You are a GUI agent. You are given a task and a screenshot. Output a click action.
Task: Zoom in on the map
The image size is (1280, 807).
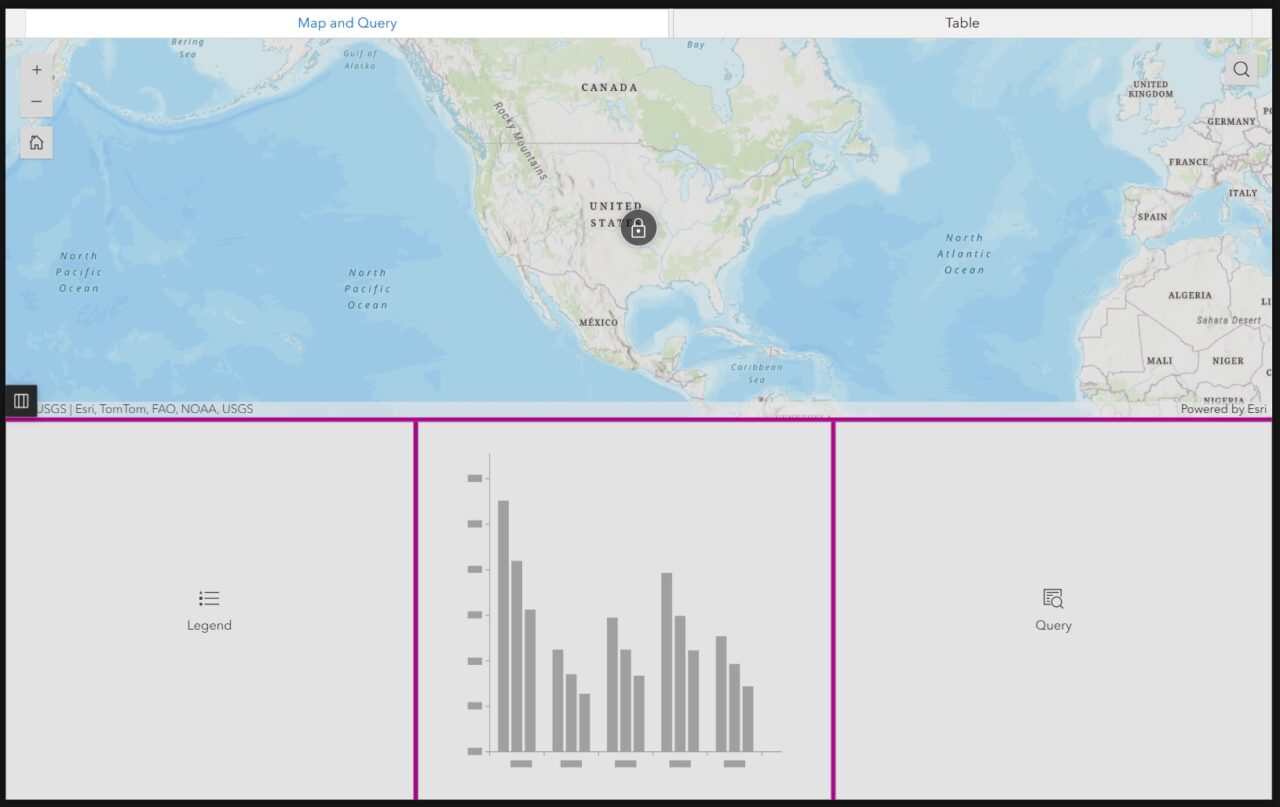click(37, 70)
